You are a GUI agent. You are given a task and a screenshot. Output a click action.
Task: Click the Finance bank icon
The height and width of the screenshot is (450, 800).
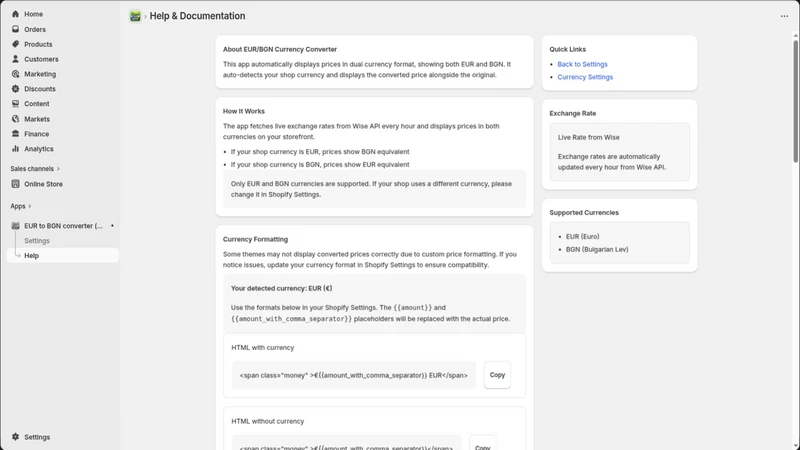[x=15, y=134]
